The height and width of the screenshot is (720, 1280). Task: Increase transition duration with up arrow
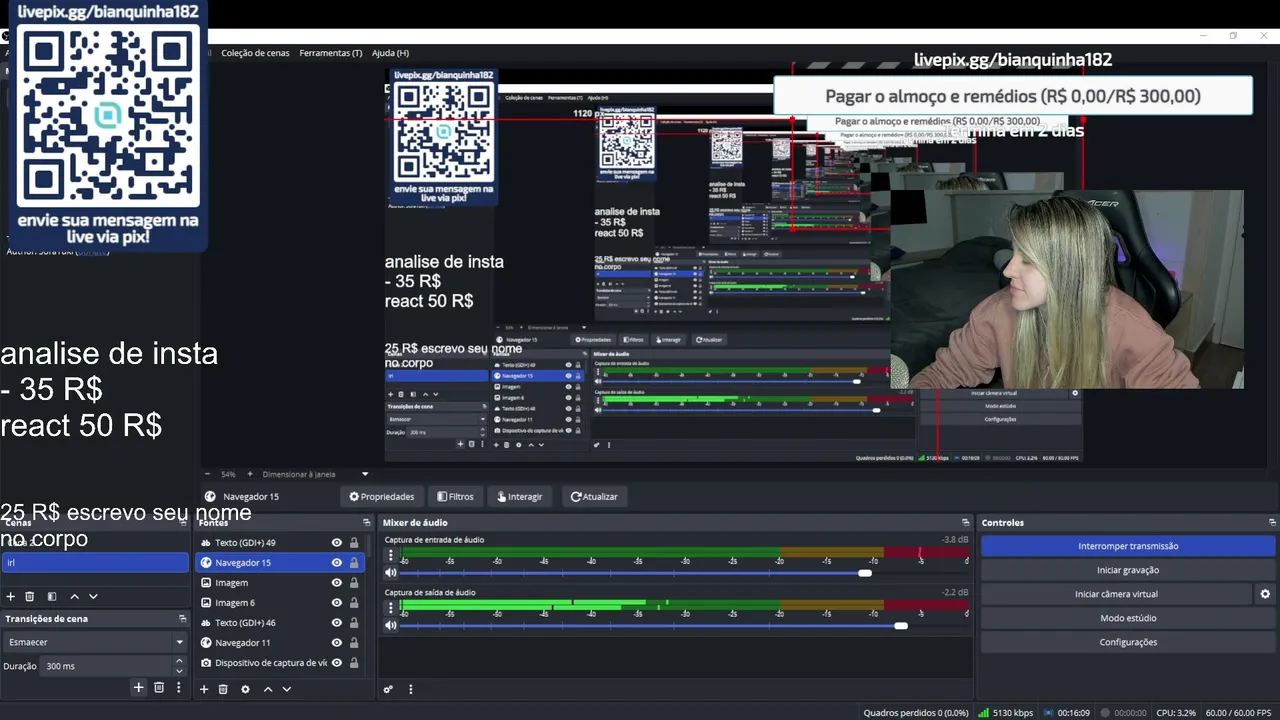[180, 661]
